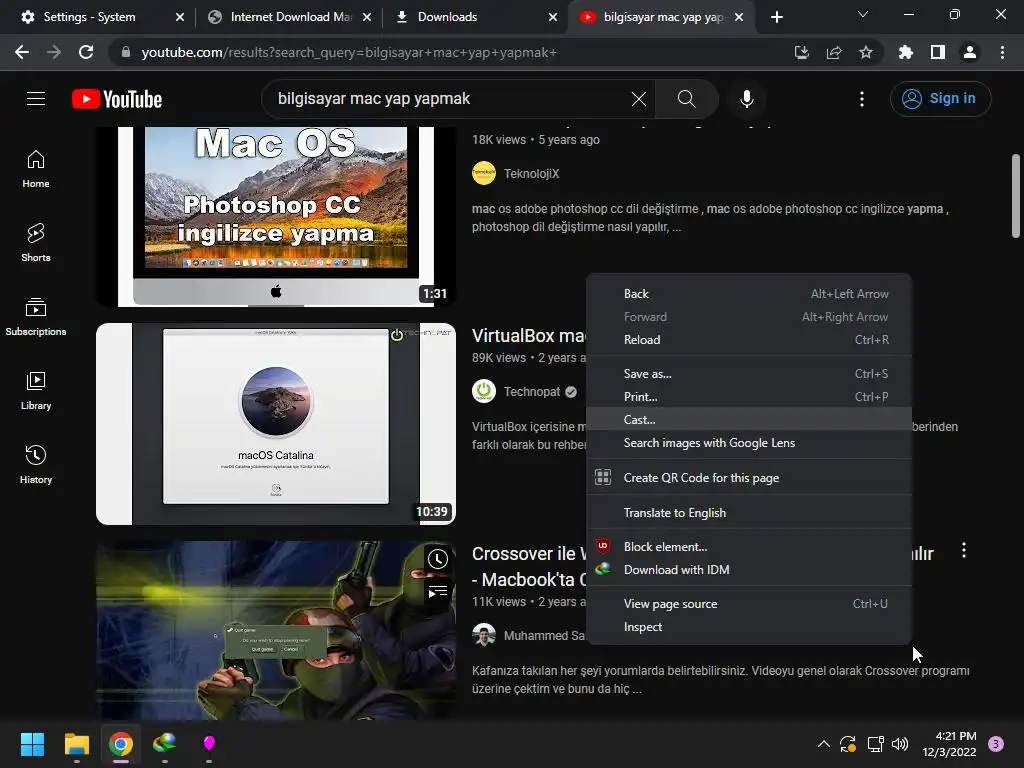
Task: Choose Search images with Google Lens
Action: point(748,443)
